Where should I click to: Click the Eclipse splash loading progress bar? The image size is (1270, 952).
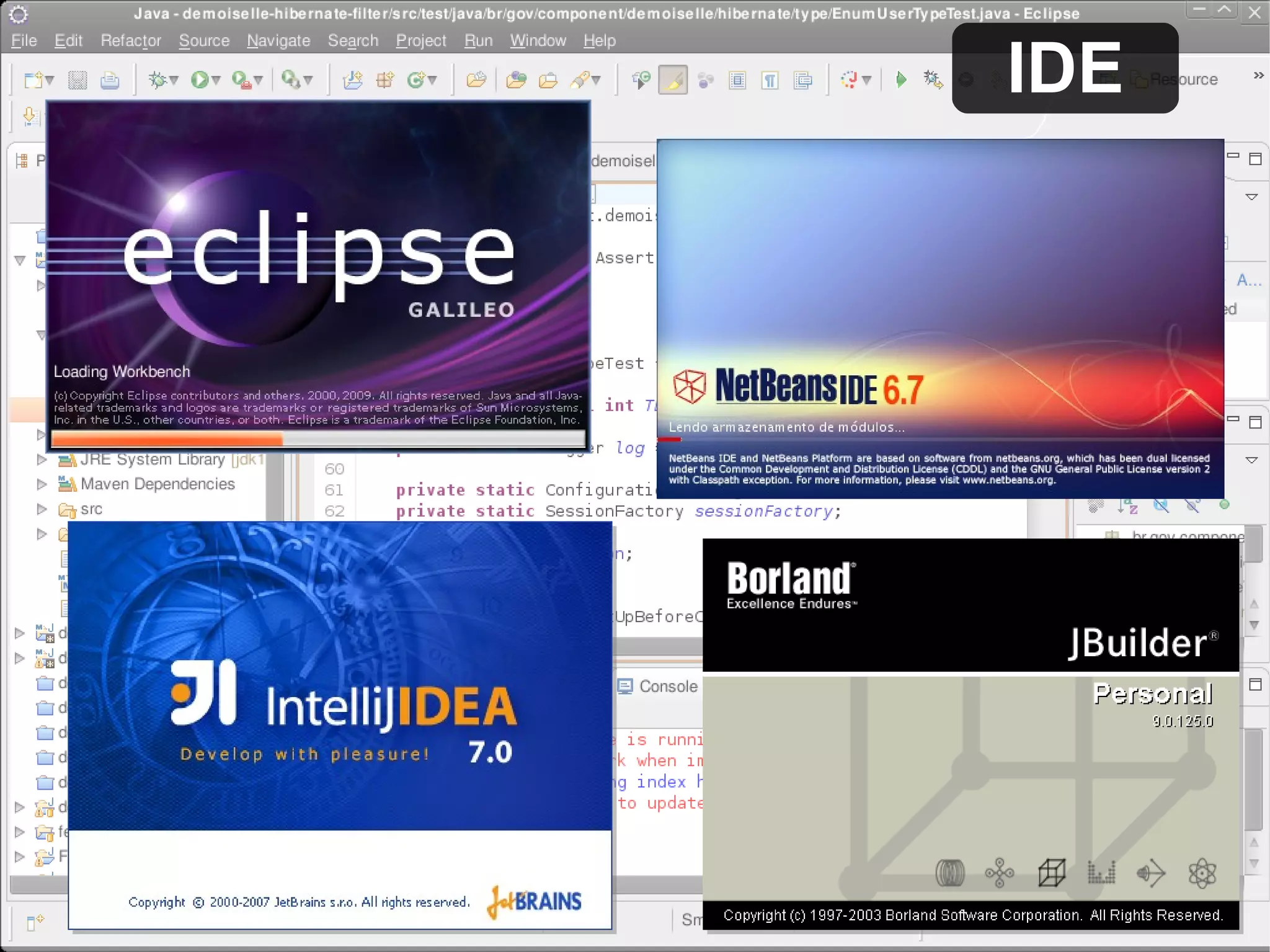coord(318,439)
